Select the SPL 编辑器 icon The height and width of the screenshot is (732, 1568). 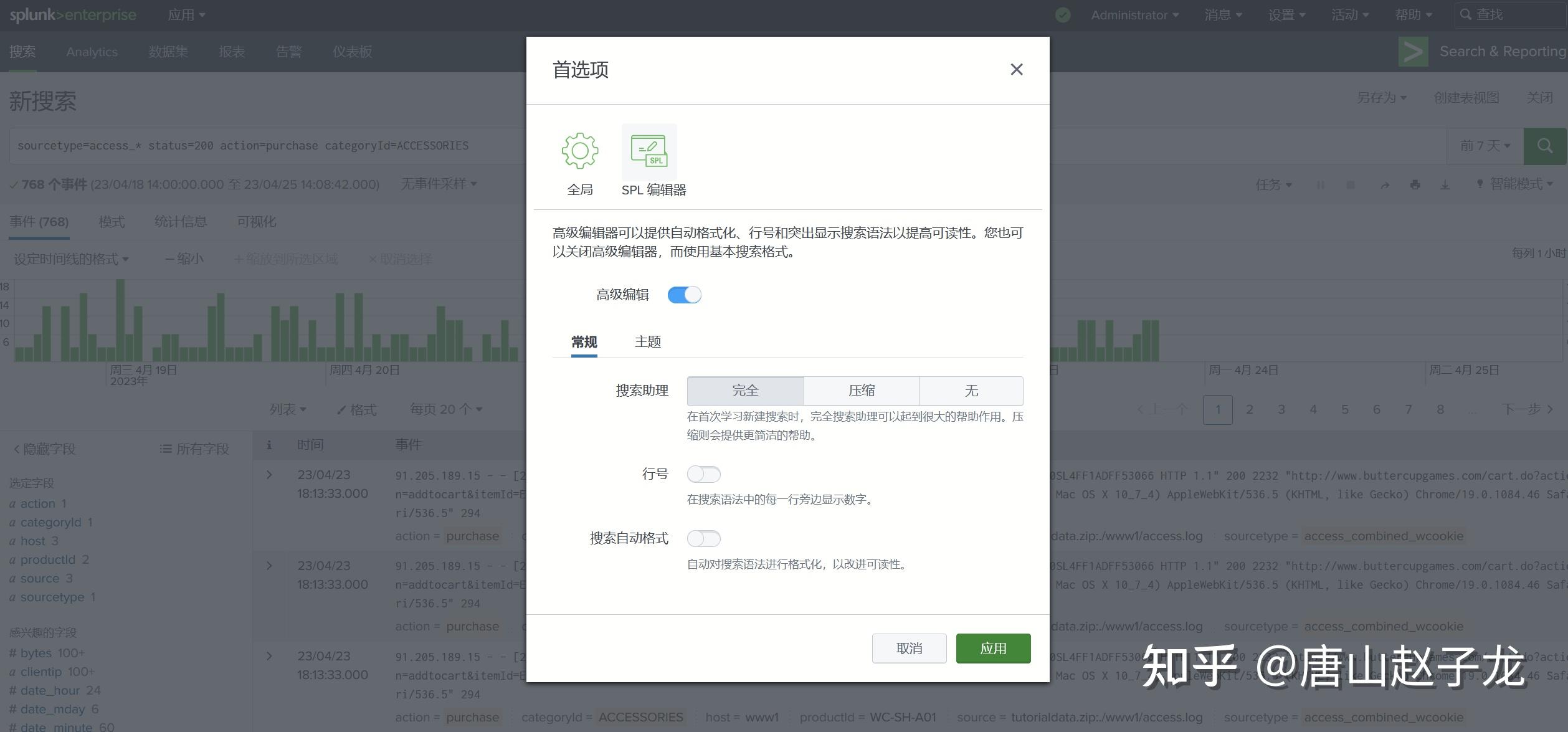point(649,151)
